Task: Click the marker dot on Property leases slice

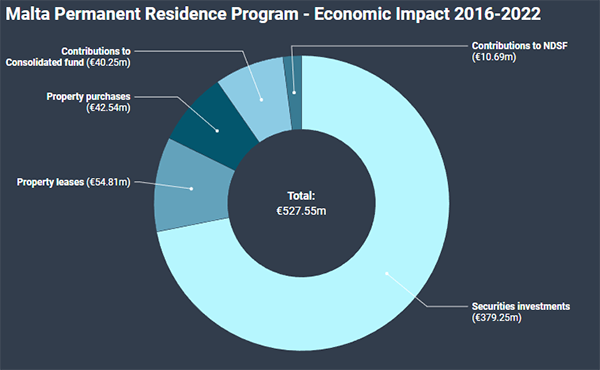Action: (x=191, y=189)
